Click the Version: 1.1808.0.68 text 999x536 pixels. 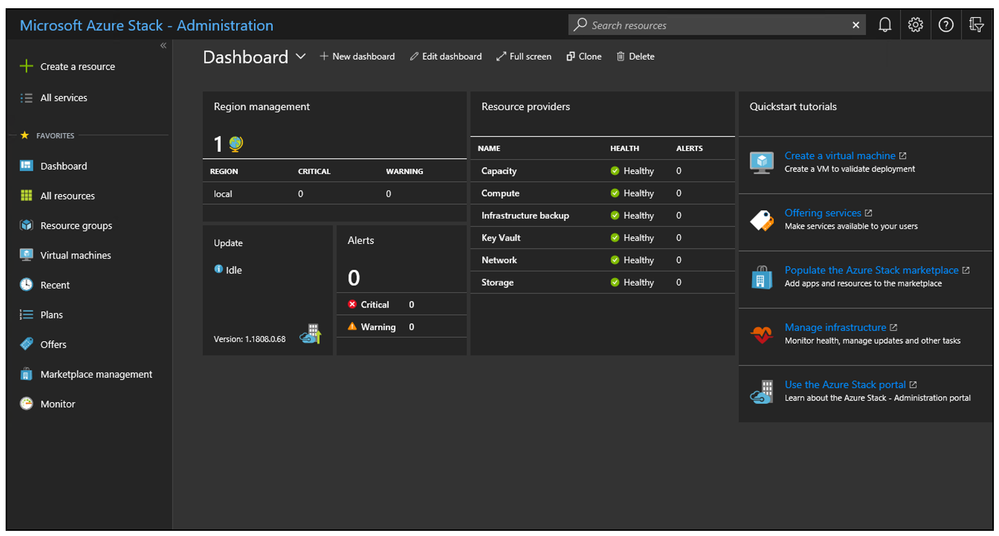(249, 339)
